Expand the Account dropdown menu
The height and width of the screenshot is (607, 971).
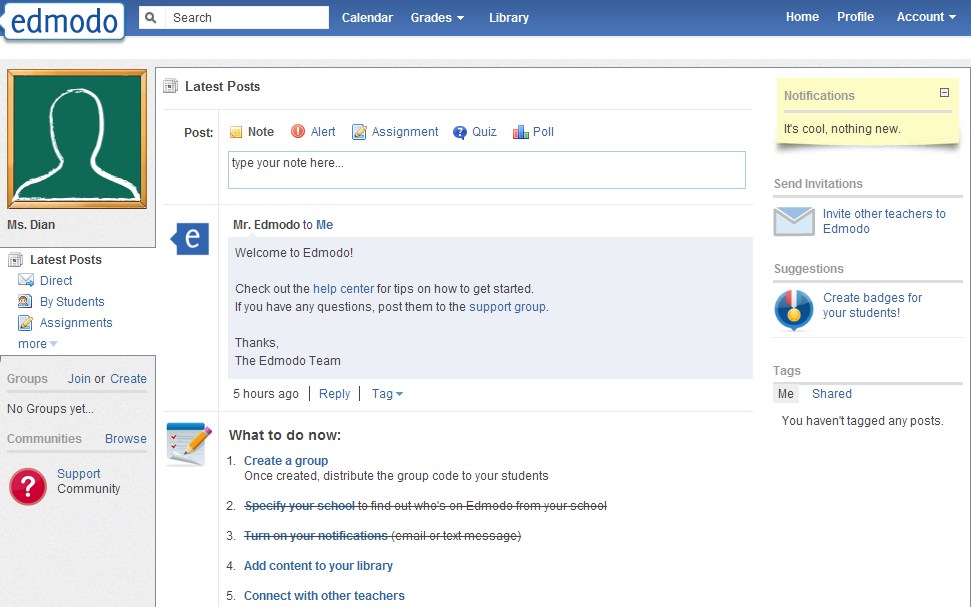coord(926,17)
